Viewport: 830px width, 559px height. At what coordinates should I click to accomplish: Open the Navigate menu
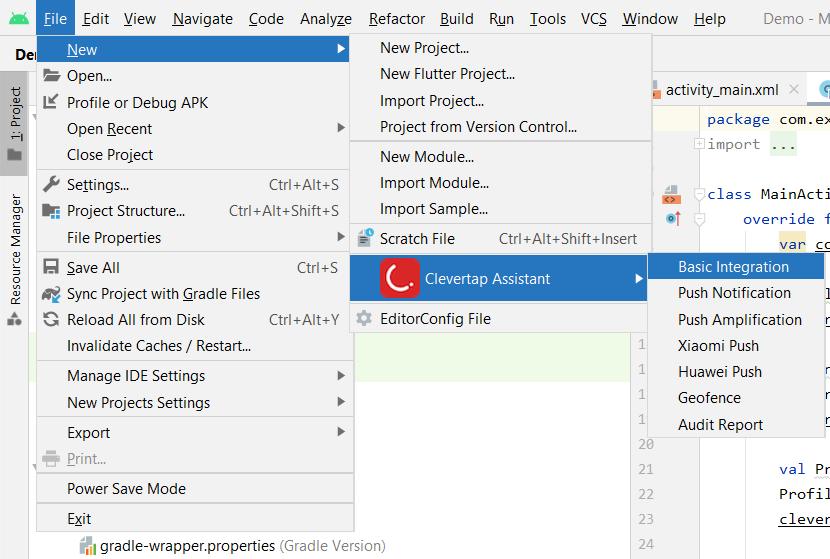pos(203,19)
